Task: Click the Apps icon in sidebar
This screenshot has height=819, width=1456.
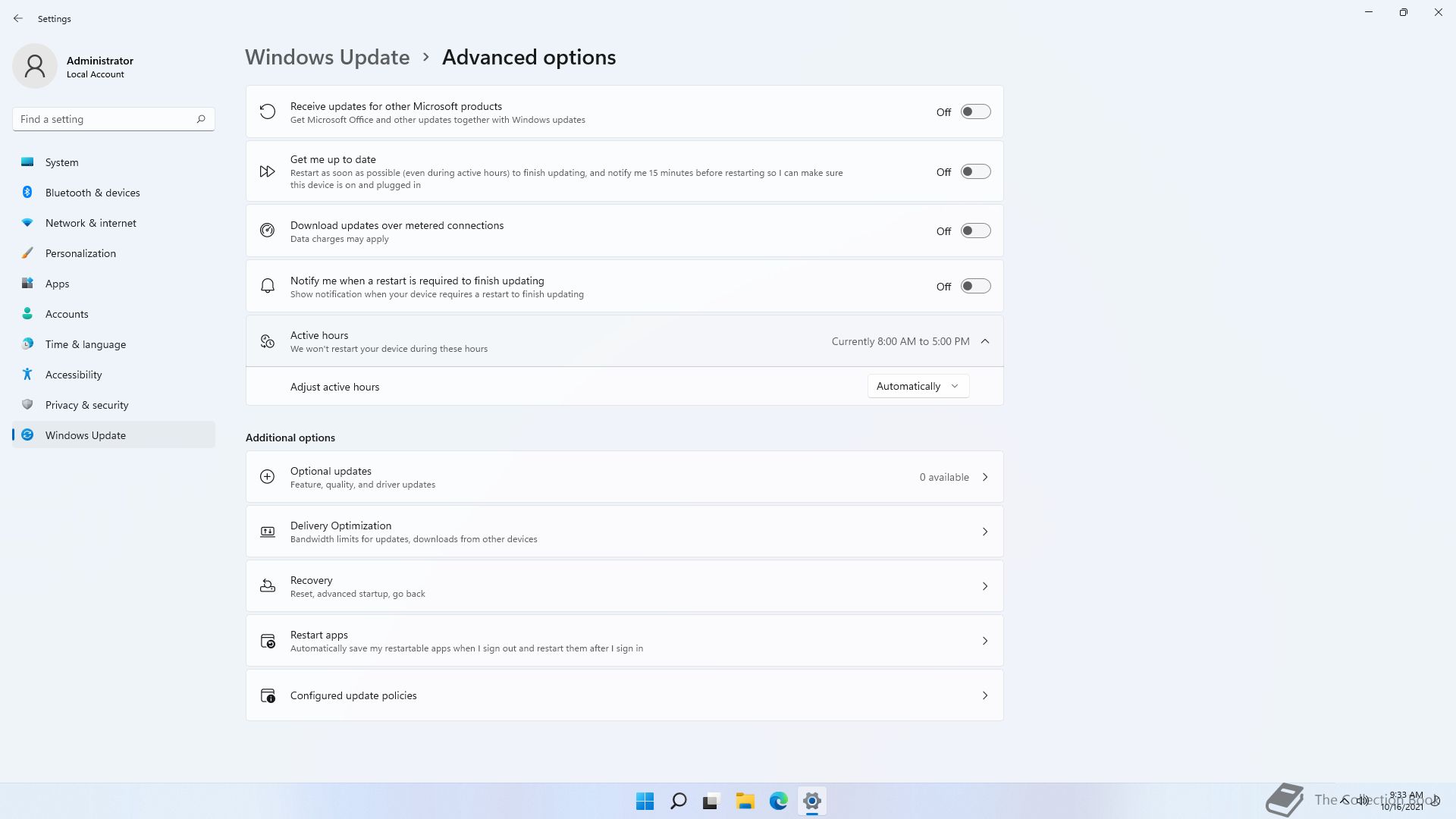Action: [27, 283]
